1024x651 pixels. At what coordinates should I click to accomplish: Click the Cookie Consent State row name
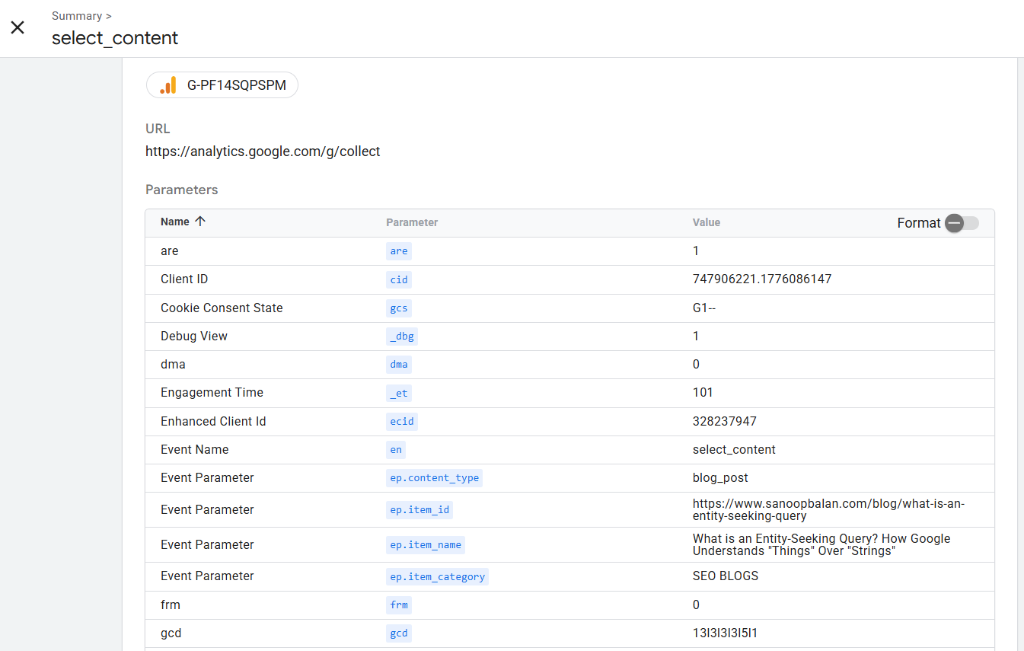[221, 308]
